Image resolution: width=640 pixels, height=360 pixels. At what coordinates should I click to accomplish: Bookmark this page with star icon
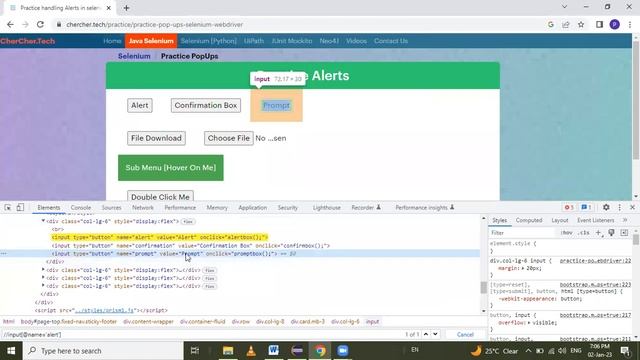point(581,24)
